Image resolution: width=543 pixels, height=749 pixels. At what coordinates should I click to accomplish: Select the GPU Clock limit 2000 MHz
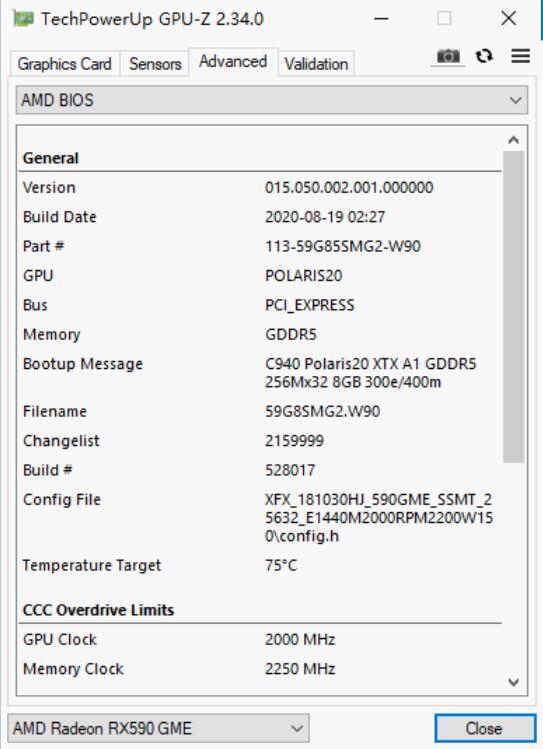point(300,640)
